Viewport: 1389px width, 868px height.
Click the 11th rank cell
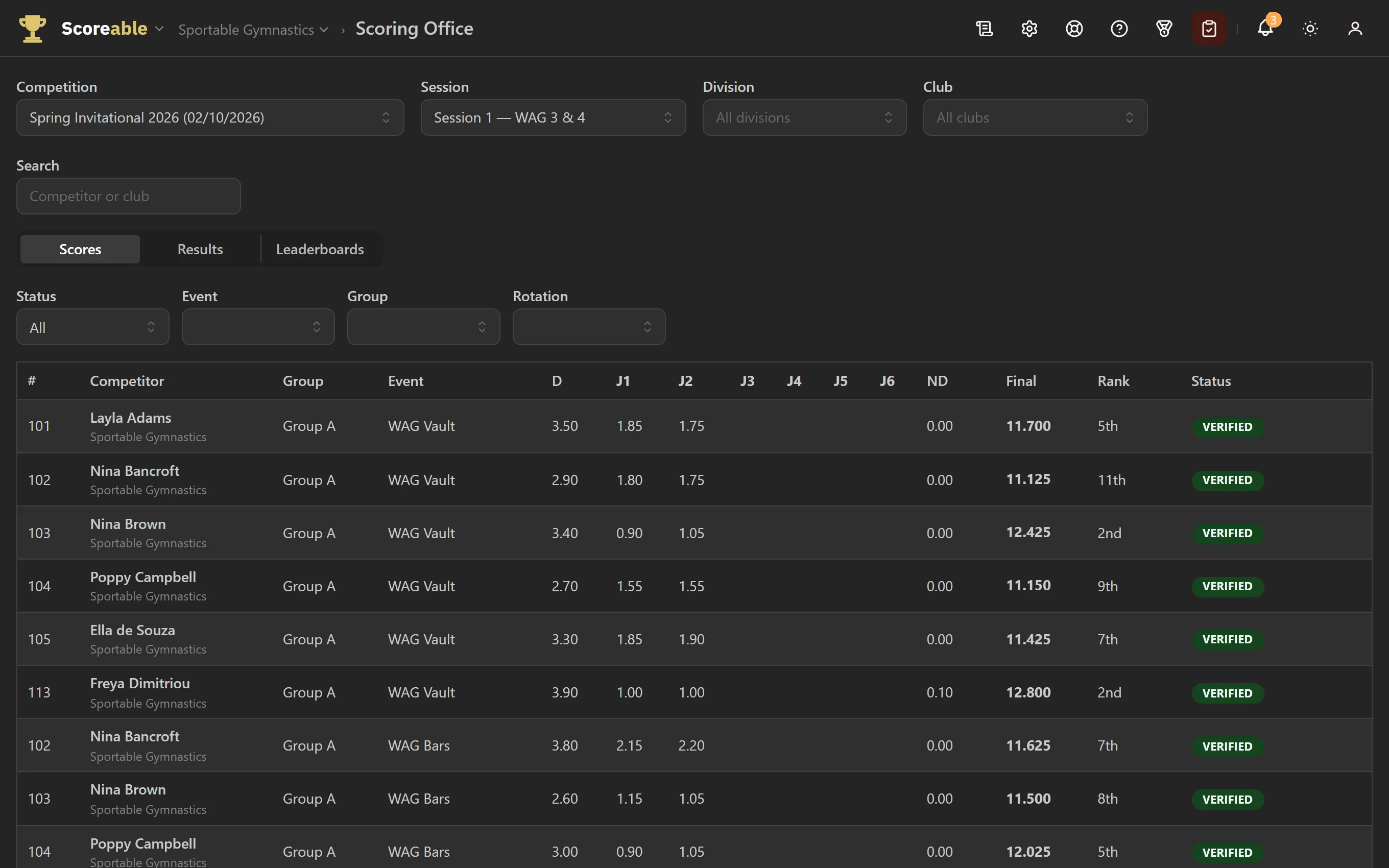pos(1111,479)
